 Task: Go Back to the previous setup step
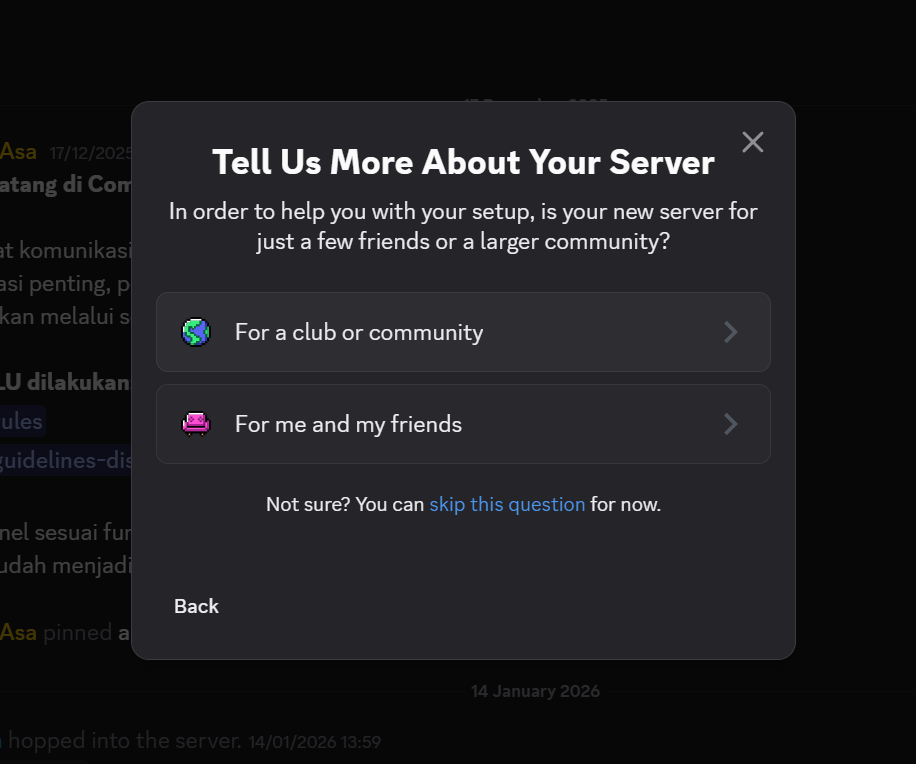196,606
